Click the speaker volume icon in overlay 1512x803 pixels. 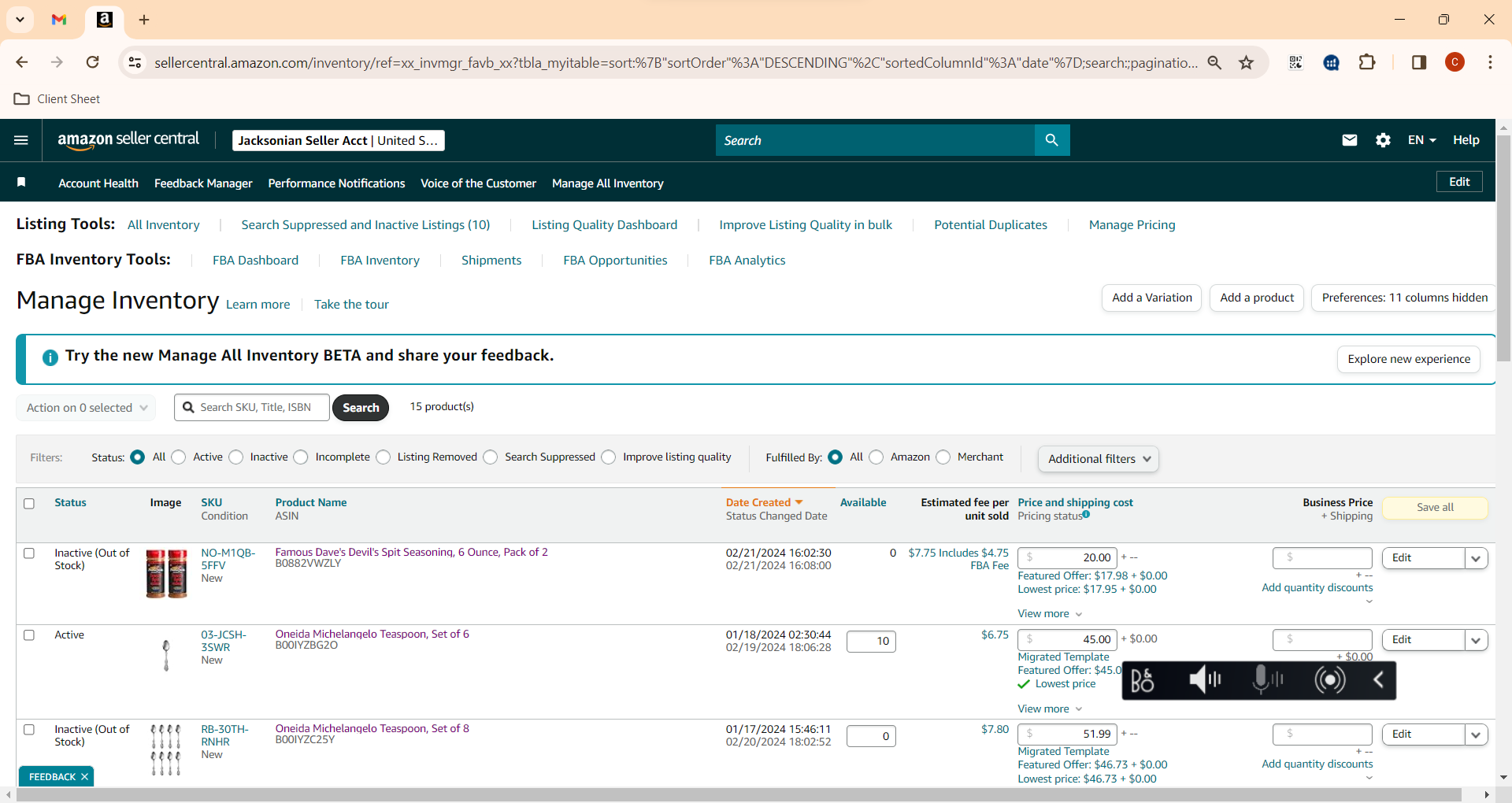1204,679
